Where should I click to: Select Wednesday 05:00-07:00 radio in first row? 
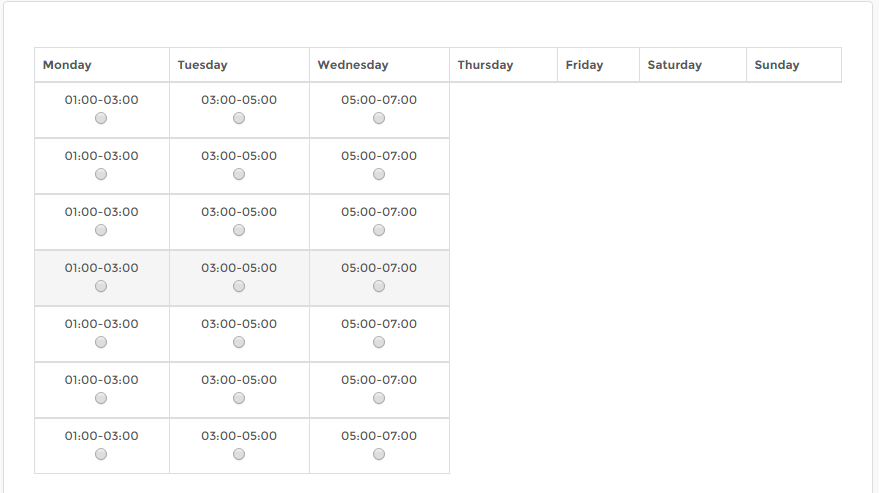(x=379, y=118)
